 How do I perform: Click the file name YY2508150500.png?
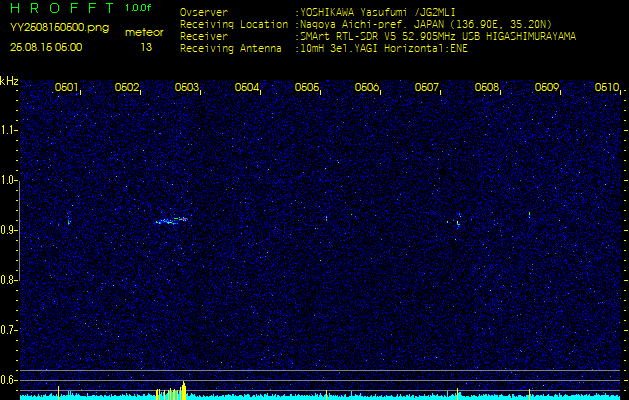click(x=59, y=28)
